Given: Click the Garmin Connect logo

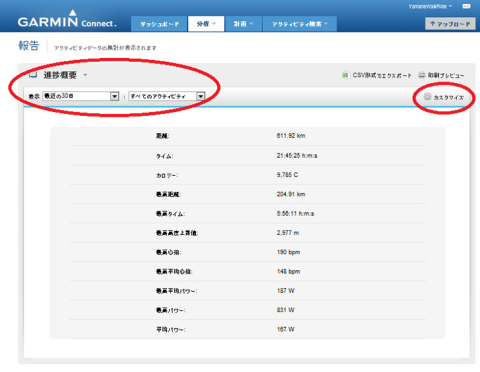Looking at the screenshot, I should [67, 19].
